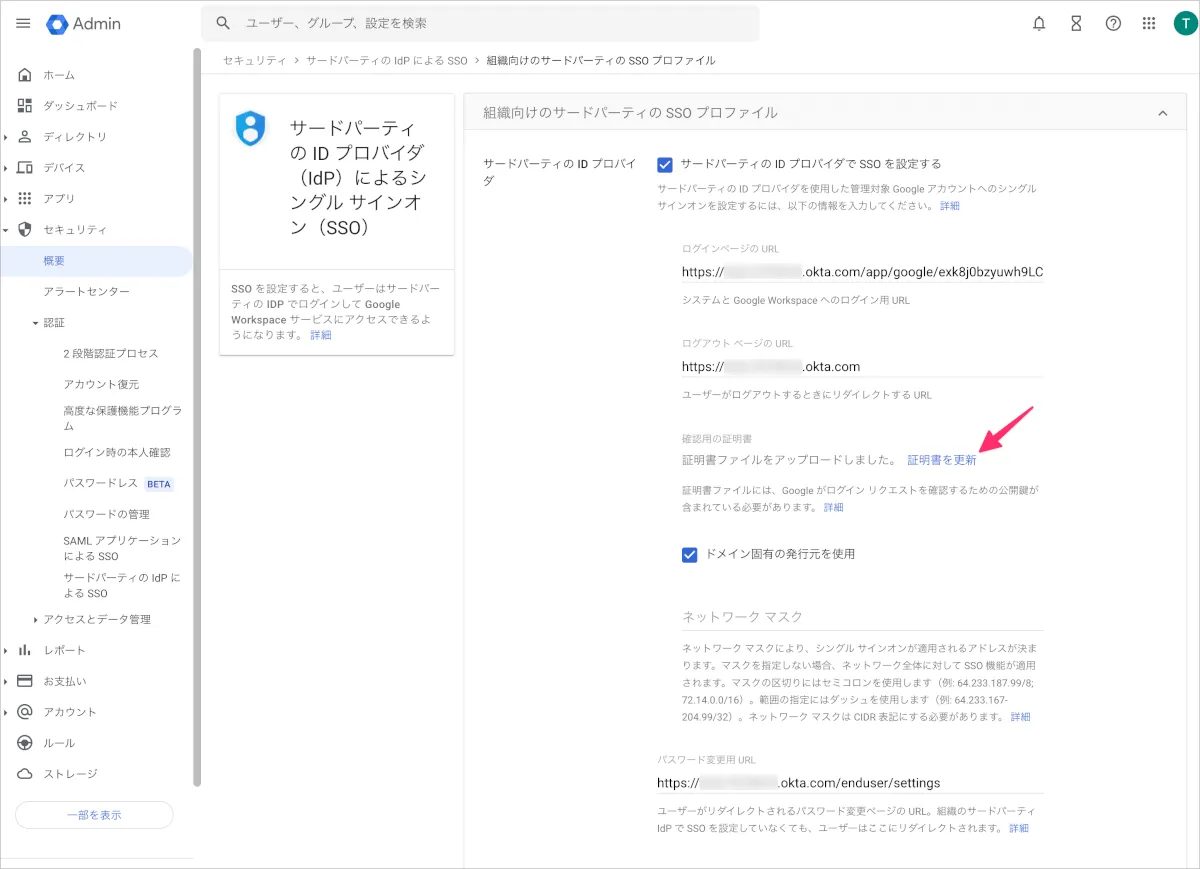Click the ホーム home icon in sidebar
The height and width of the screenshot is (869, 1200).
[25, 75]
